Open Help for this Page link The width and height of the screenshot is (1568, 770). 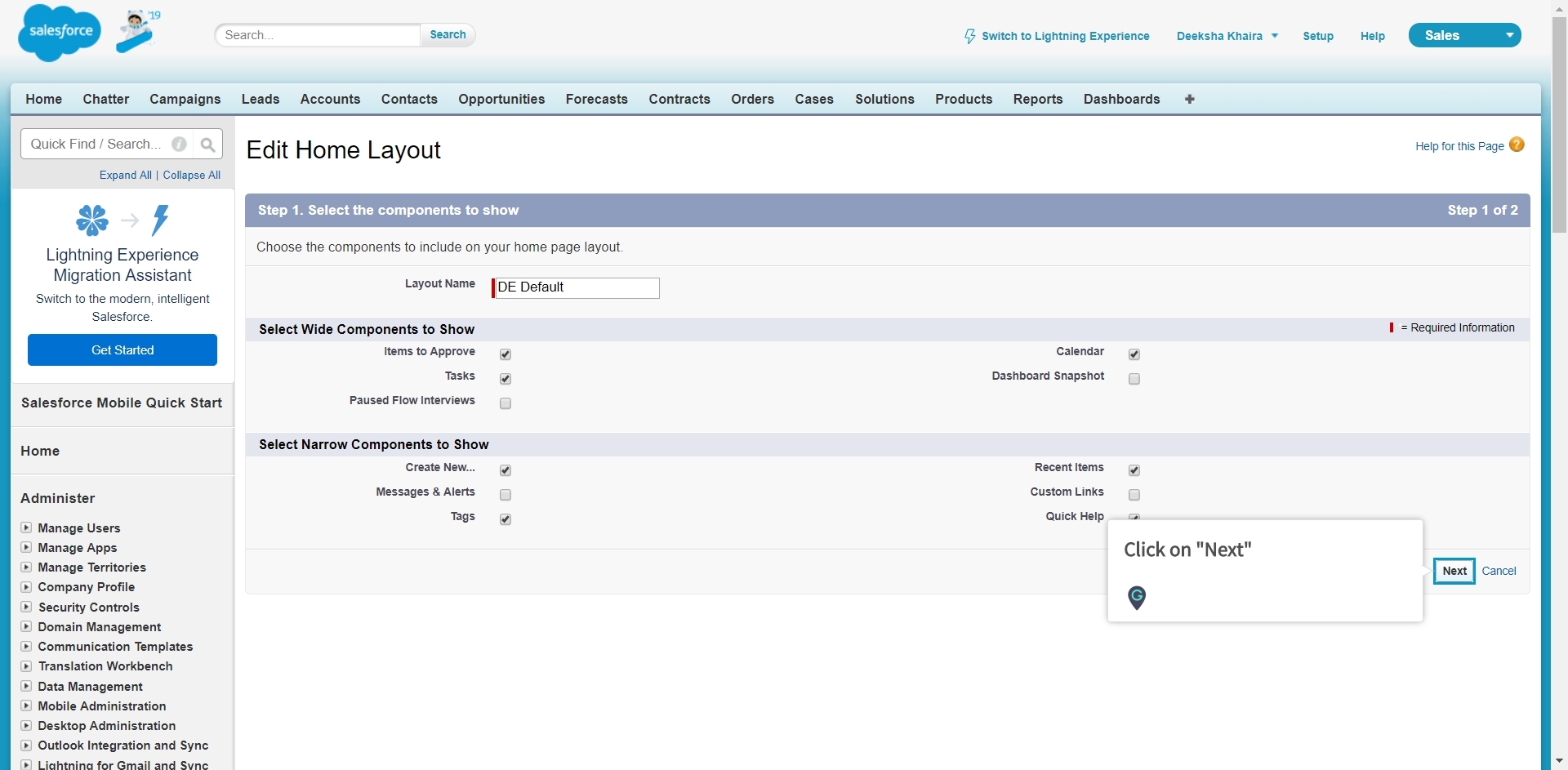1459,146
